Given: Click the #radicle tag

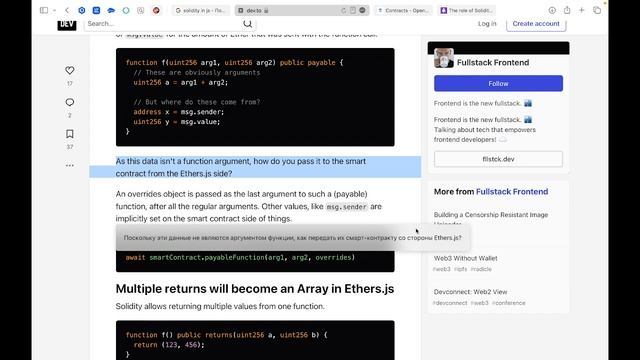Looking at the screenshot, I should [x=481, y=269].
